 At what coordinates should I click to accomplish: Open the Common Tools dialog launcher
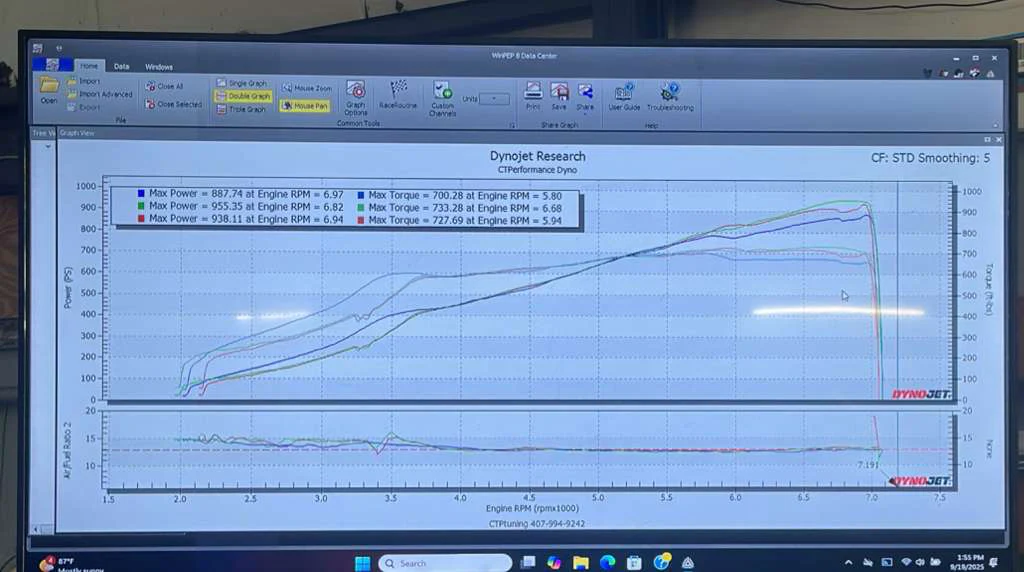pyautogui.click(x=512, y=125)
